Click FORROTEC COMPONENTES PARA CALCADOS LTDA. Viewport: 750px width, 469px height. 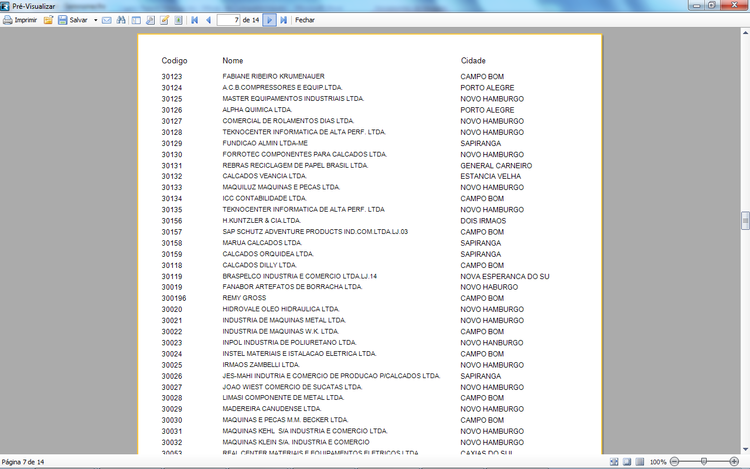304,154
